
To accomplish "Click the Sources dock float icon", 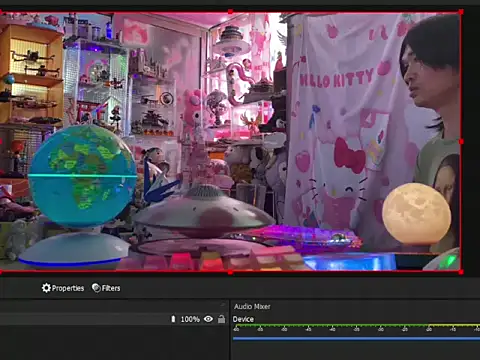I will pyautogui.click(x=223, y=304).
